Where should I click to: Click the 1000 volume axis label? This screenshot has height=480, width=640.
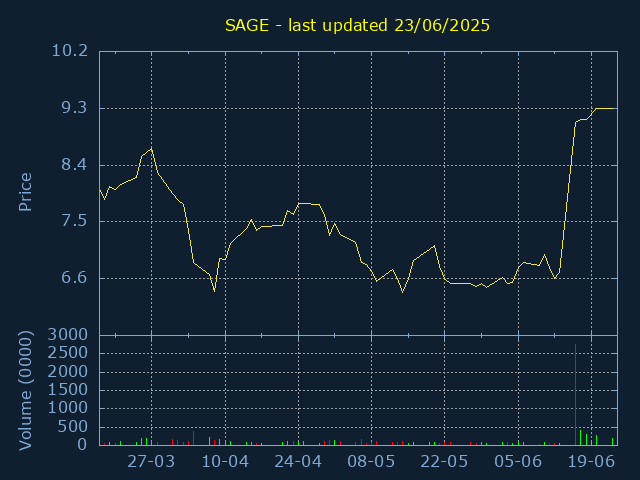click(68, 408)
